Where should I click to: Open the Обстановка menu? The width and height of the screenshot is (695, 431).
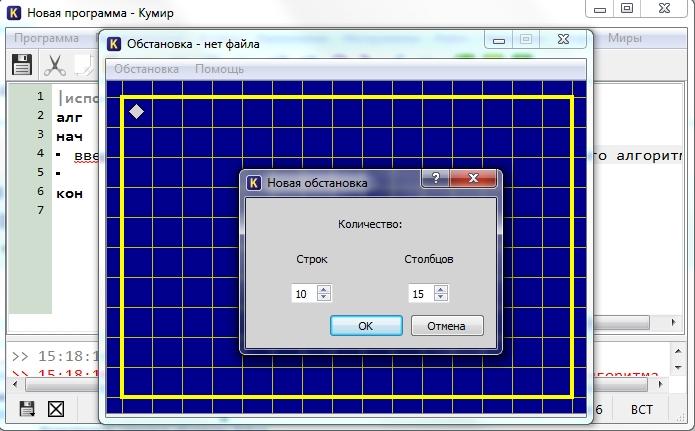coord(146,69)
